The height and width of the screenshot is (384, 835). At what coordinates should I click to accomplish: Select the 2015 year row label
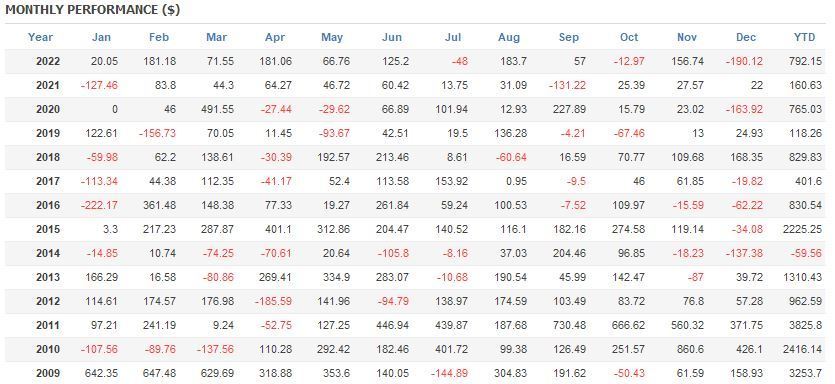(48, 230)
